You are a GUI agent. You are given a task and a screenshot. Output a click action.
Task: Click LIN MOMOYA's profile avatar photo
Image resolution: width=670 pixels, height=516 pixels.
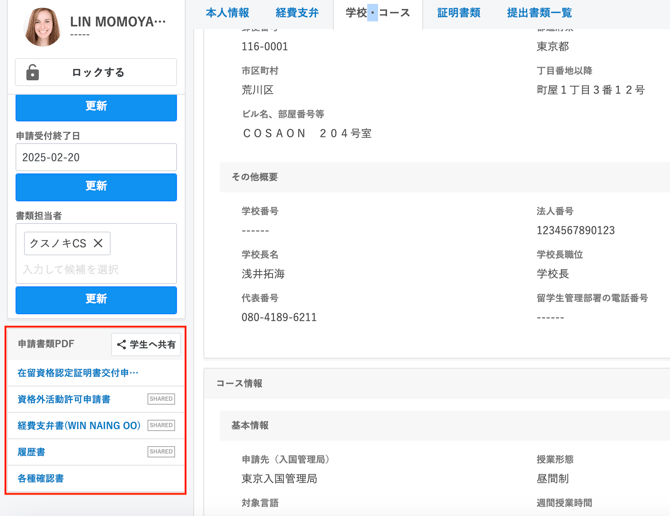[x=42, y=27]
